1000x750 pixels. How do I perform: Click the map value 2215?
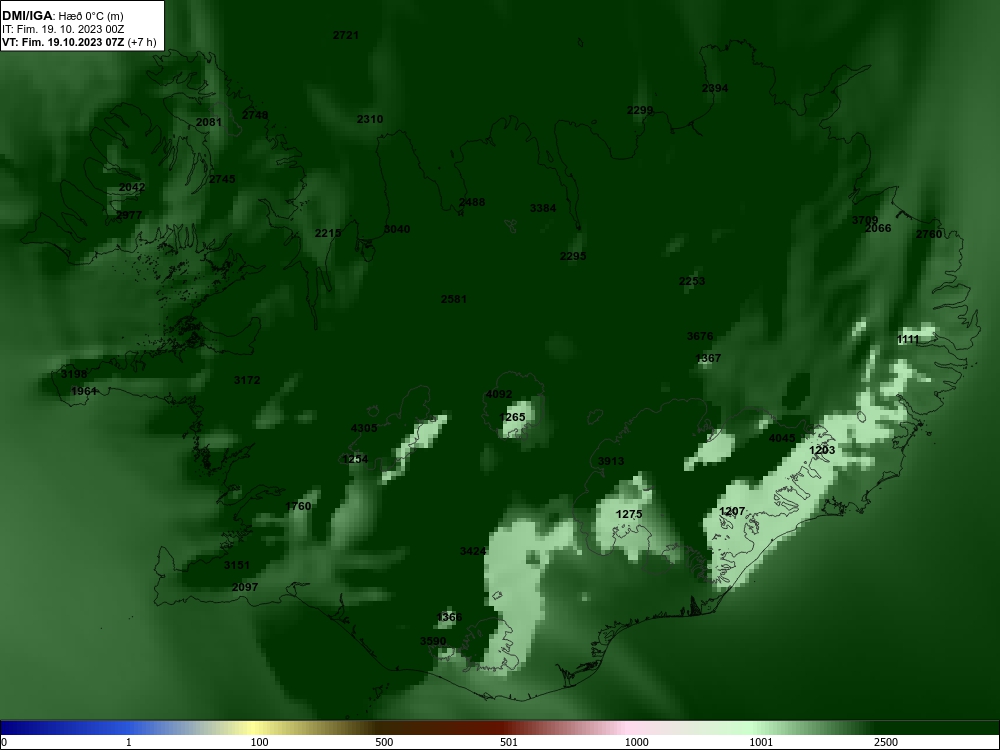(328, 233)
